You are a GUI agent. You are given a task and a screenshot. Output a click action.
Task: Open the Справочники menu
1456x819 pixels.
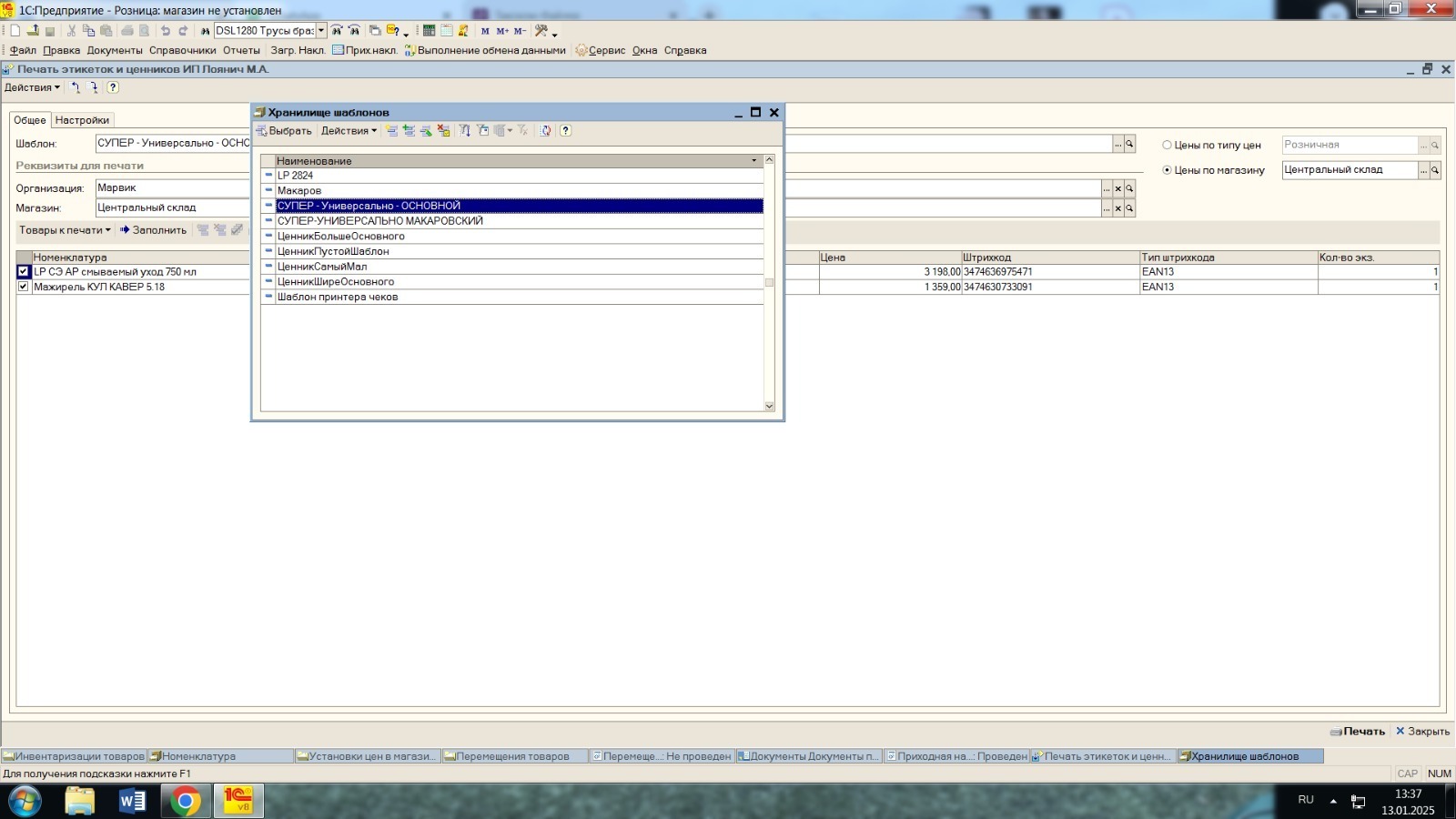click(x=182, y=51)
